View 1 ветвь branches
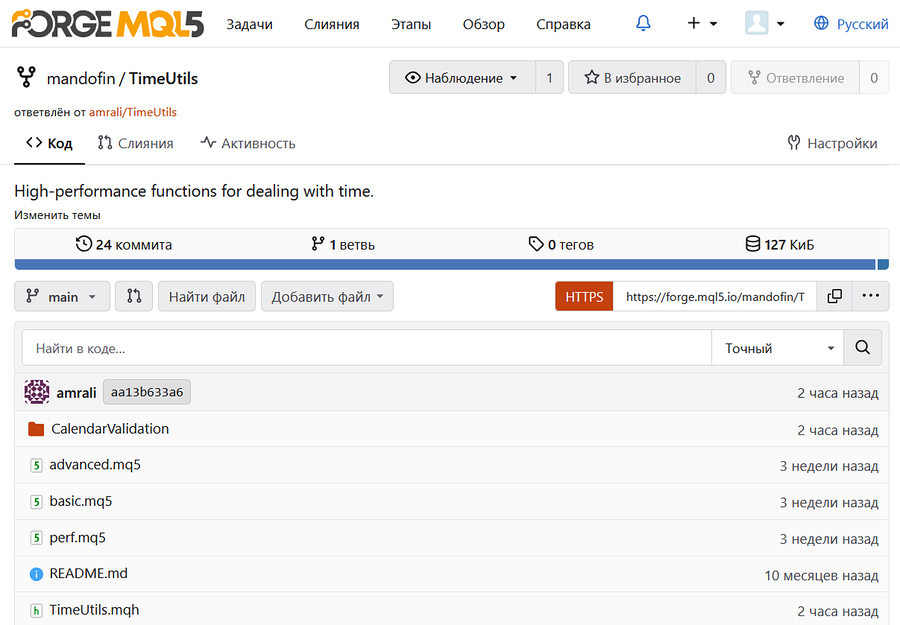Screen dimensions: 900x625 (x=343, y=244)
